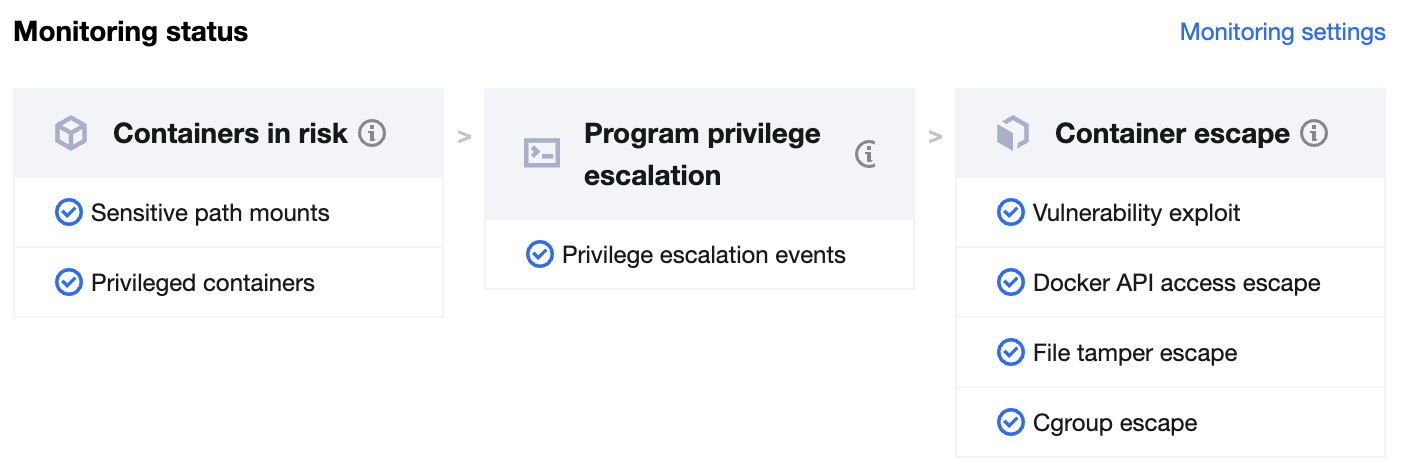The width and height of the screenshot is (1404, 462).
Task: Click the info icon beside Containers in risk
Action: point(372,133)
